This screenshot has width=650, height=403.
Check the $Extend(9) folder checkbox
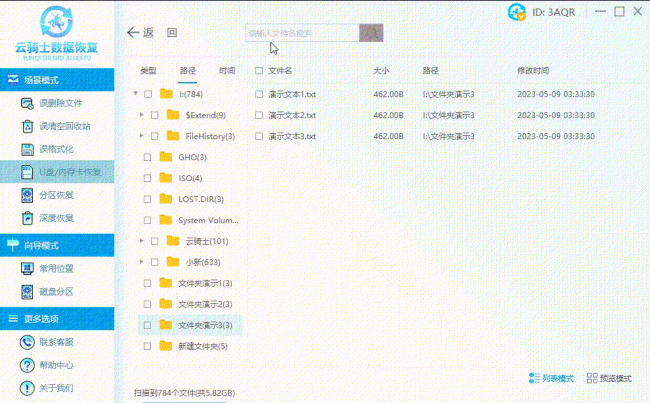tap(155, 115)
